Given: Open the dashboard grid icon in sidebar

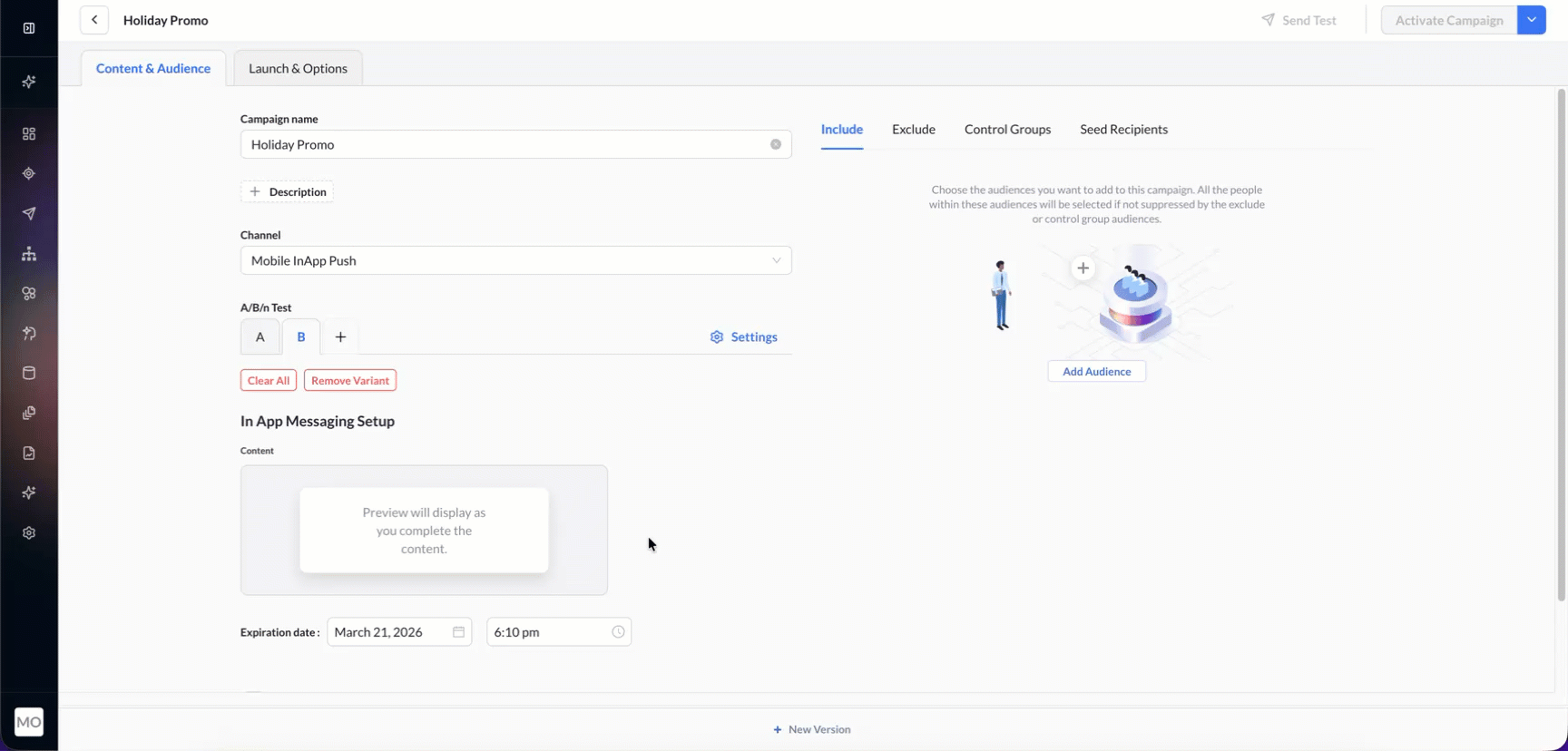Looking at the screenshot, I should coord(29,134).
